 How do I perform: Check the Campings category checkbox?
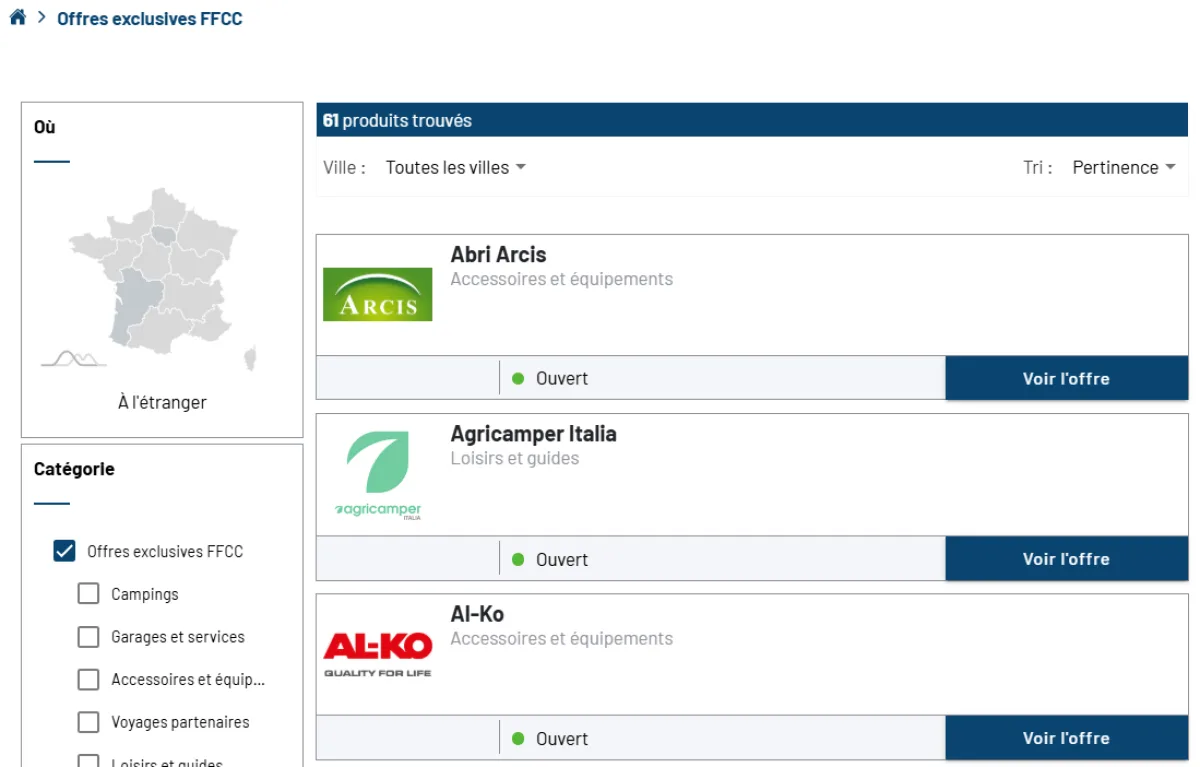pyautogui.click(x=89, y=594)
